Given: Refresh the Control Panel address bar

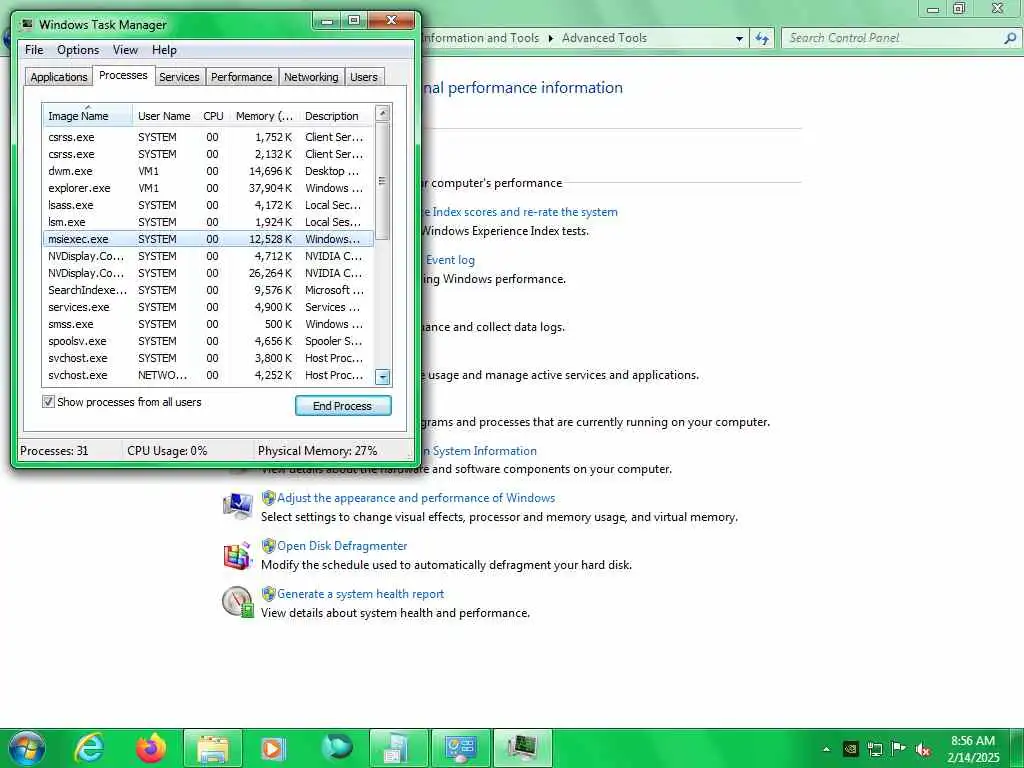Looking at the screenshot, I should pyautogui.click(x=762, y=38).
